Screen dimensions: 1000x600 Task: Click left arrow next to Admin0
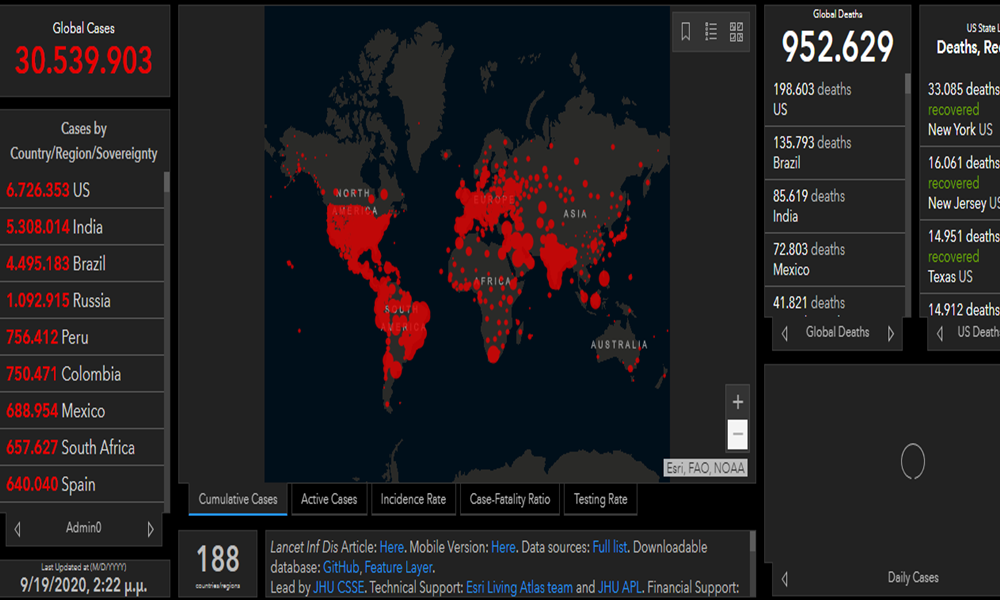tap(17, 528)
